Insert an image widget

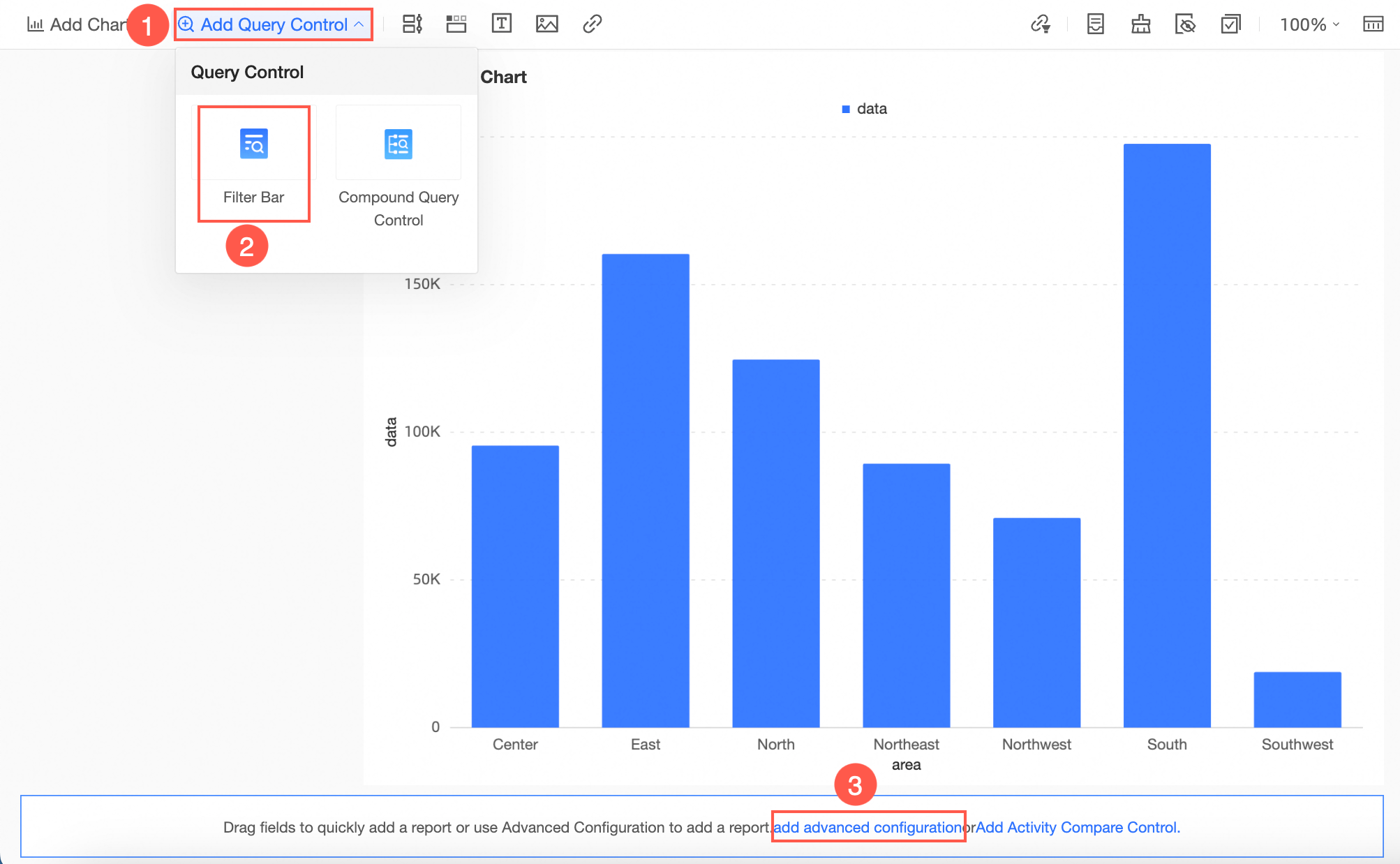pos(546,24)
